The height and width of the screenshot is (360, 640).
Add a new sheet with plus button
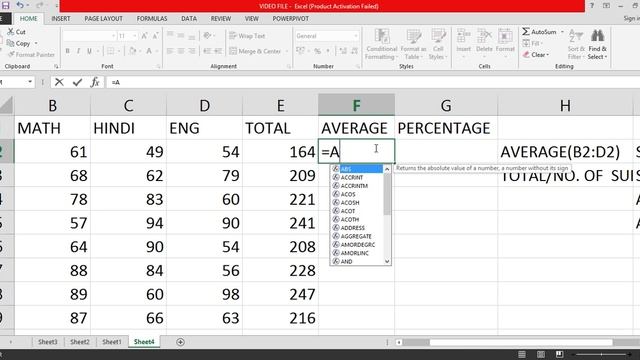point(180,342)
